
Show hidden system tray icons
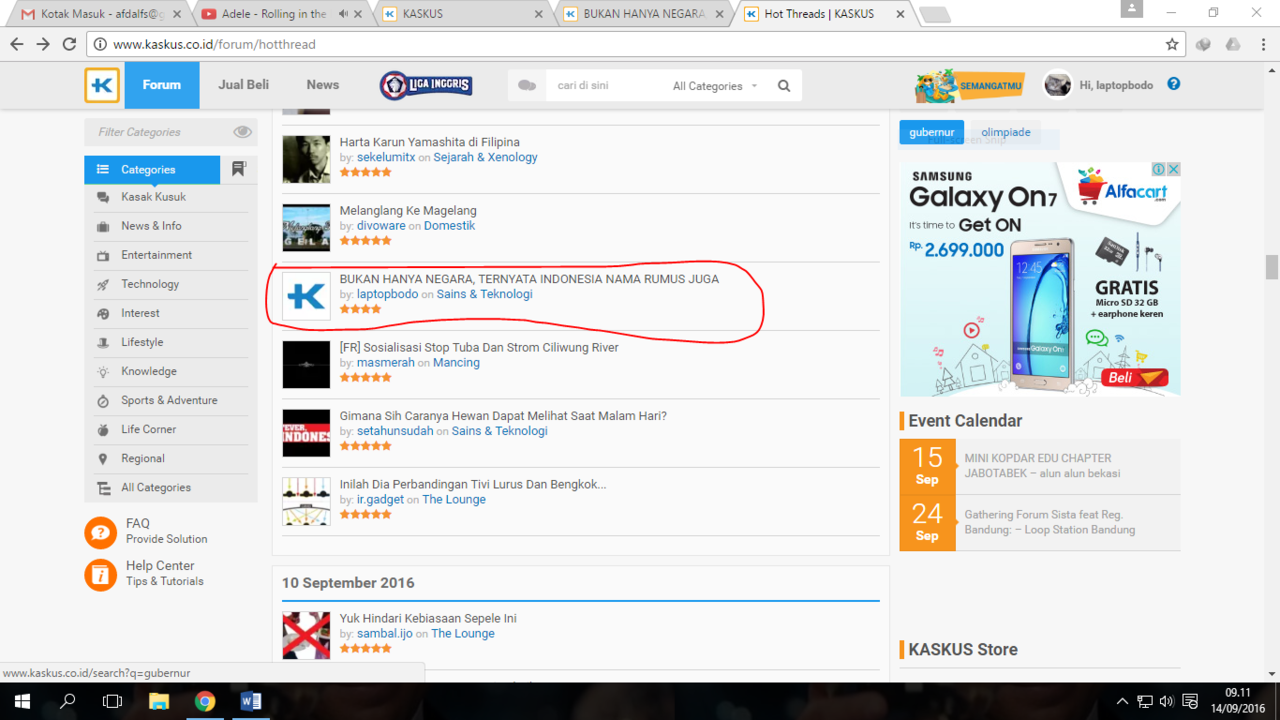click(x=1122, y=701)
